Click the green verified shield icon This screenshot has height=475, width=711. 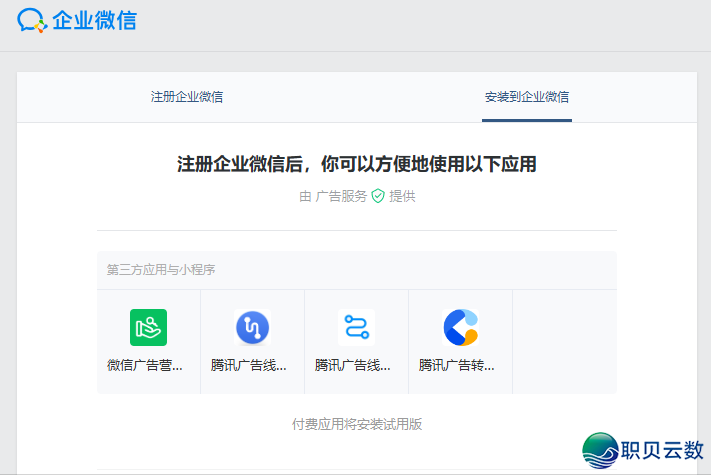[x=378, y=196]
